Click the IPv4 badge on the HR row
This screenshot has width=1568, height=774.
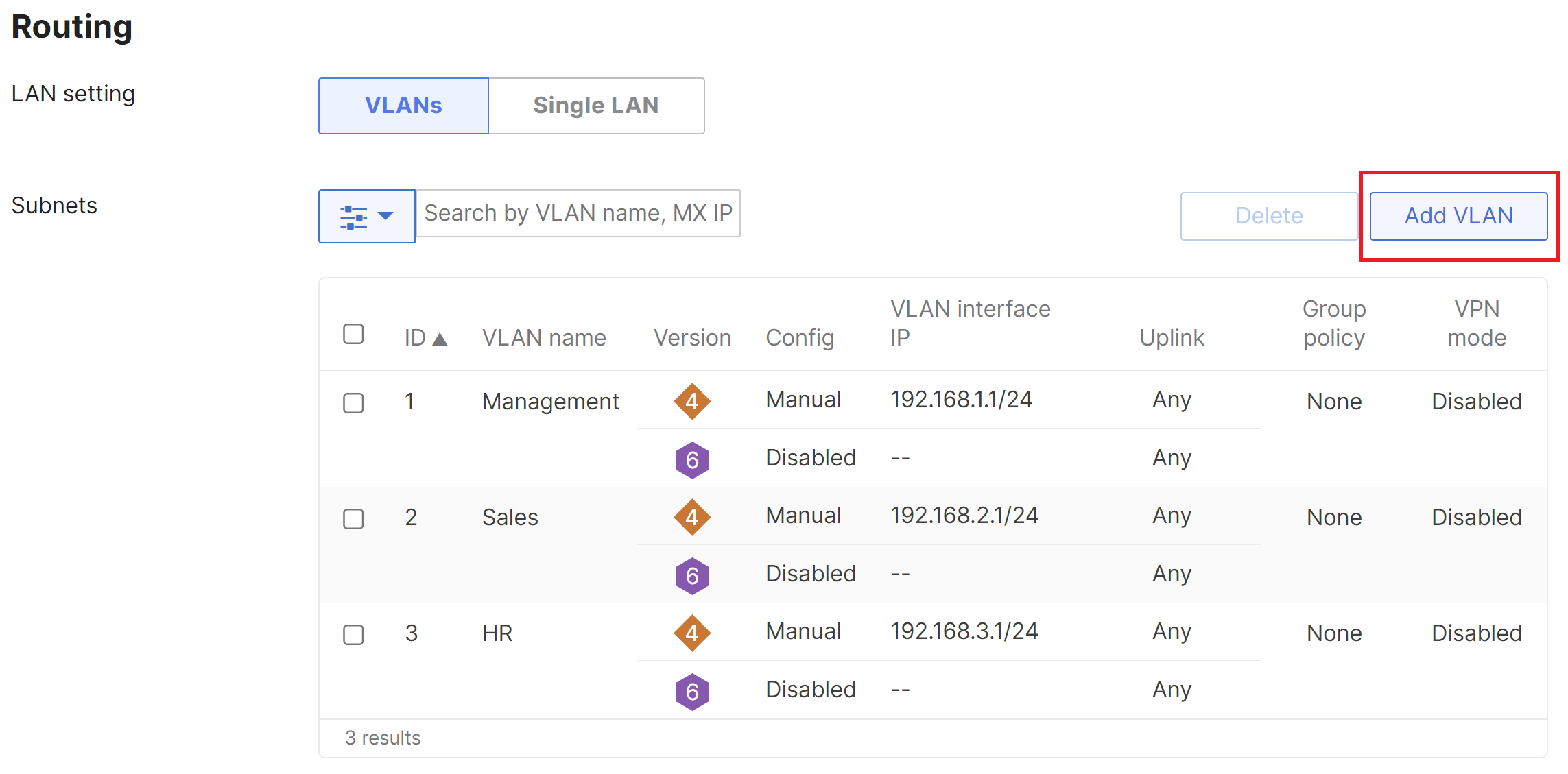pyautogui.click(x=692, y=633)
